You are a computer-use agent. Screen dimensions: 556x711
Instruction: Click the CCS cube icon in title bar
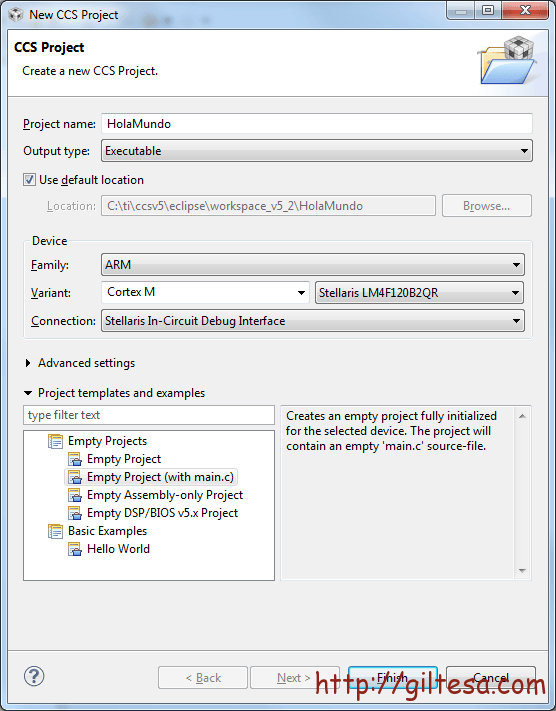[16, 15]
